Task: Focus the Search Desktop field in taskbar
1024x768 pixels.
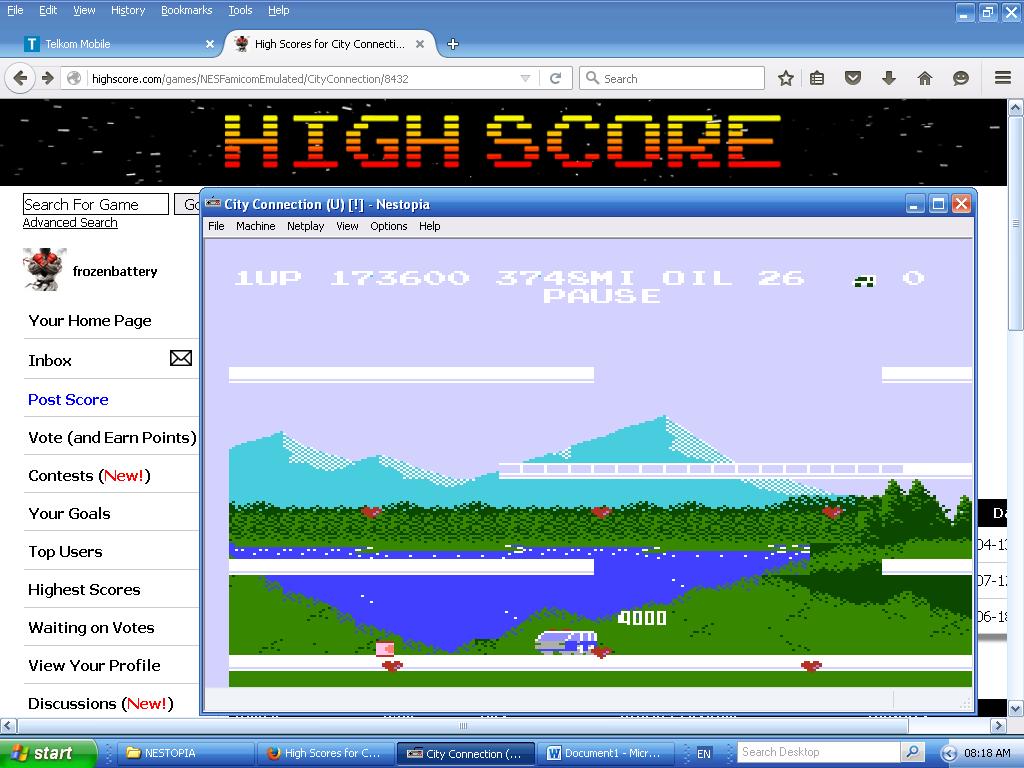Action: [819, 752]
